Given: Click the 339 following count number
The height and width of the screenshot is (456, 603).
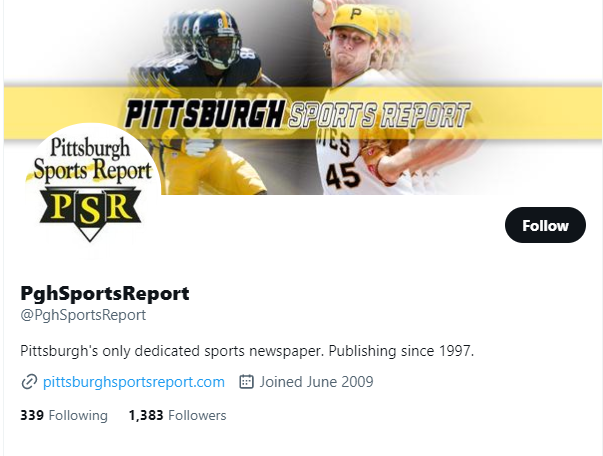Looking at the screenshot, I should [x=32, y=415].
